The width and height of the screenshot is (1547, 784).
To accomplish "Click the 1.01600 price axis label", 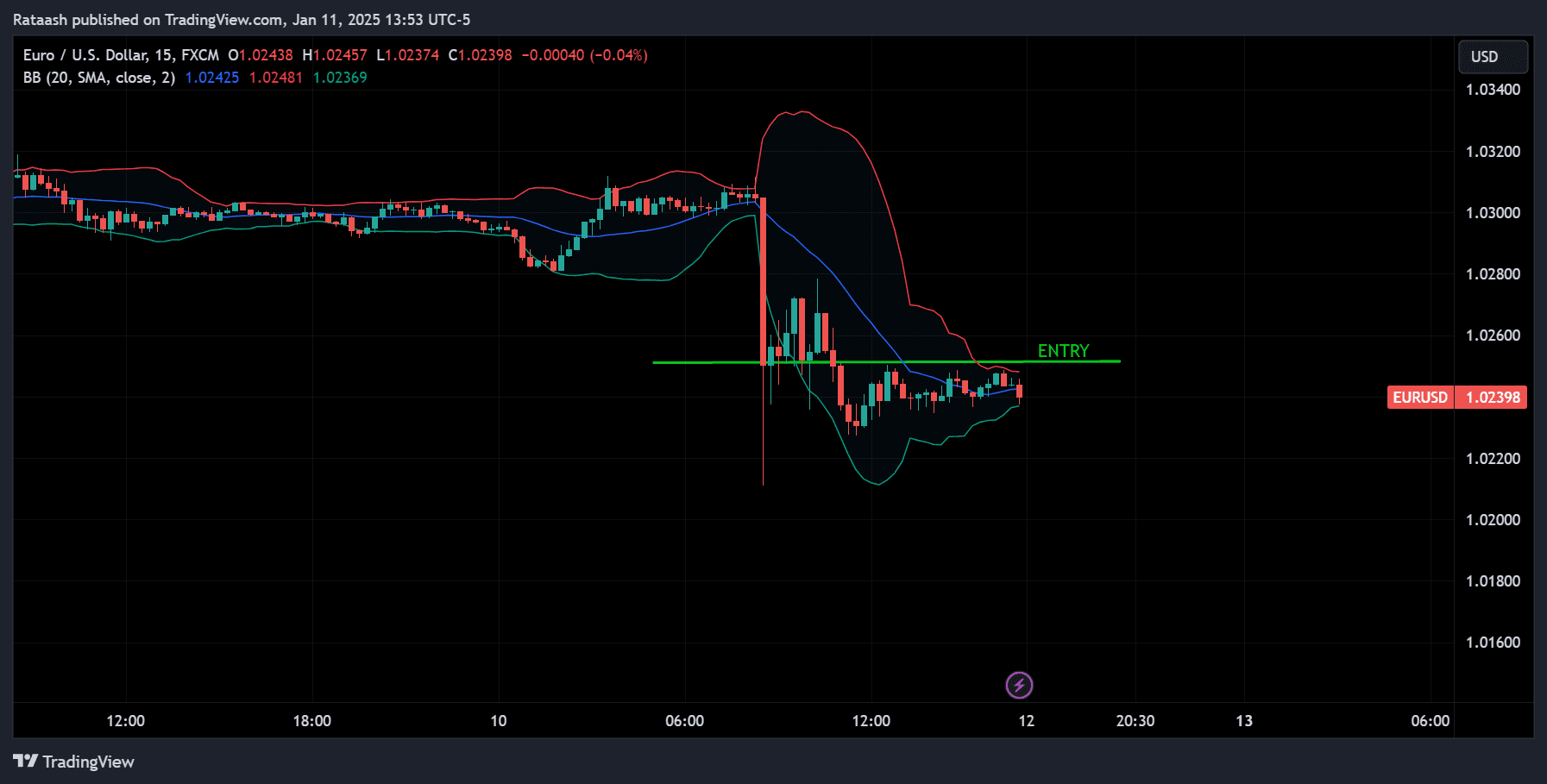I will 1494,643.
